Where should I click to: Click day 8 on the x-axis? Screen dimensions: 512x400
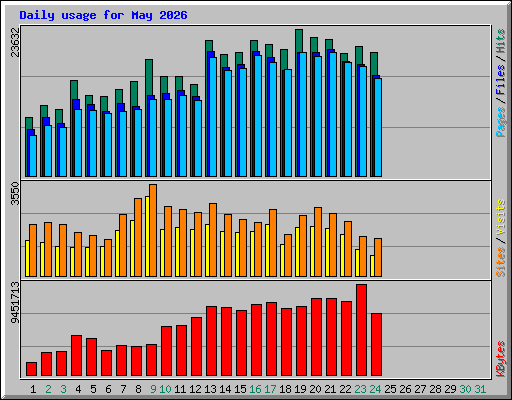click(x=138, y=389)
